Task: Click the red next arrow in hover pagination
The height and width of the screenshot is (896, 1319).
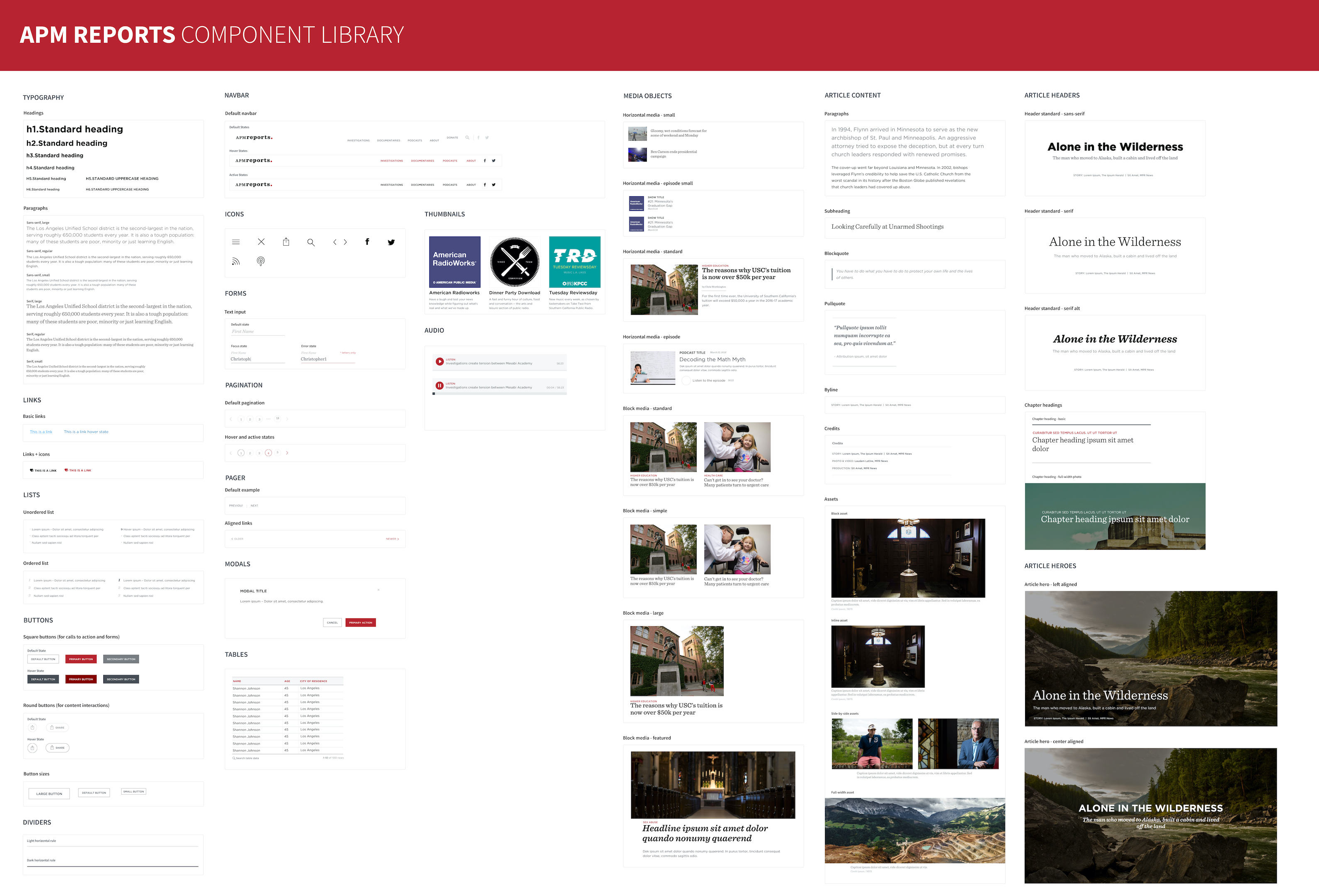Action: tap(287, 453)
